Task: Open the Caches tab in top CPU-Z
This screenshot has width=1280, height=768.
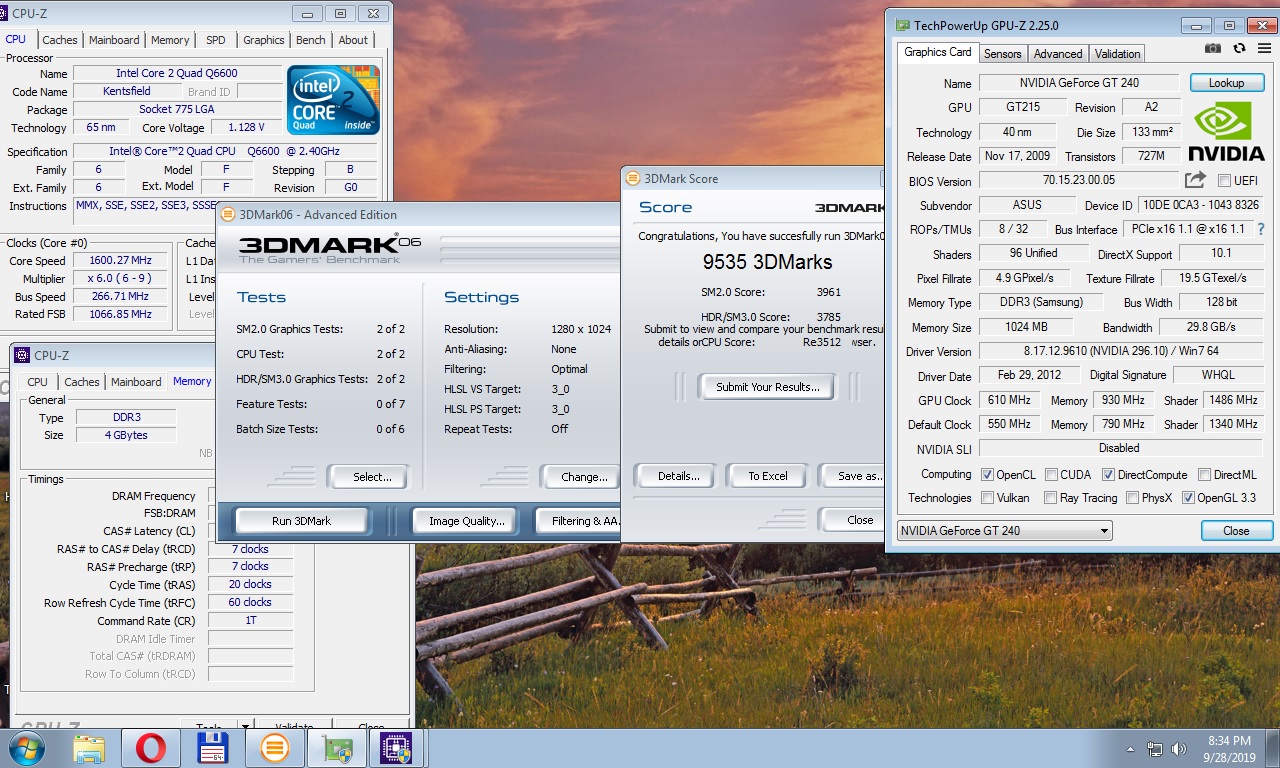Action: coord(59,40)
